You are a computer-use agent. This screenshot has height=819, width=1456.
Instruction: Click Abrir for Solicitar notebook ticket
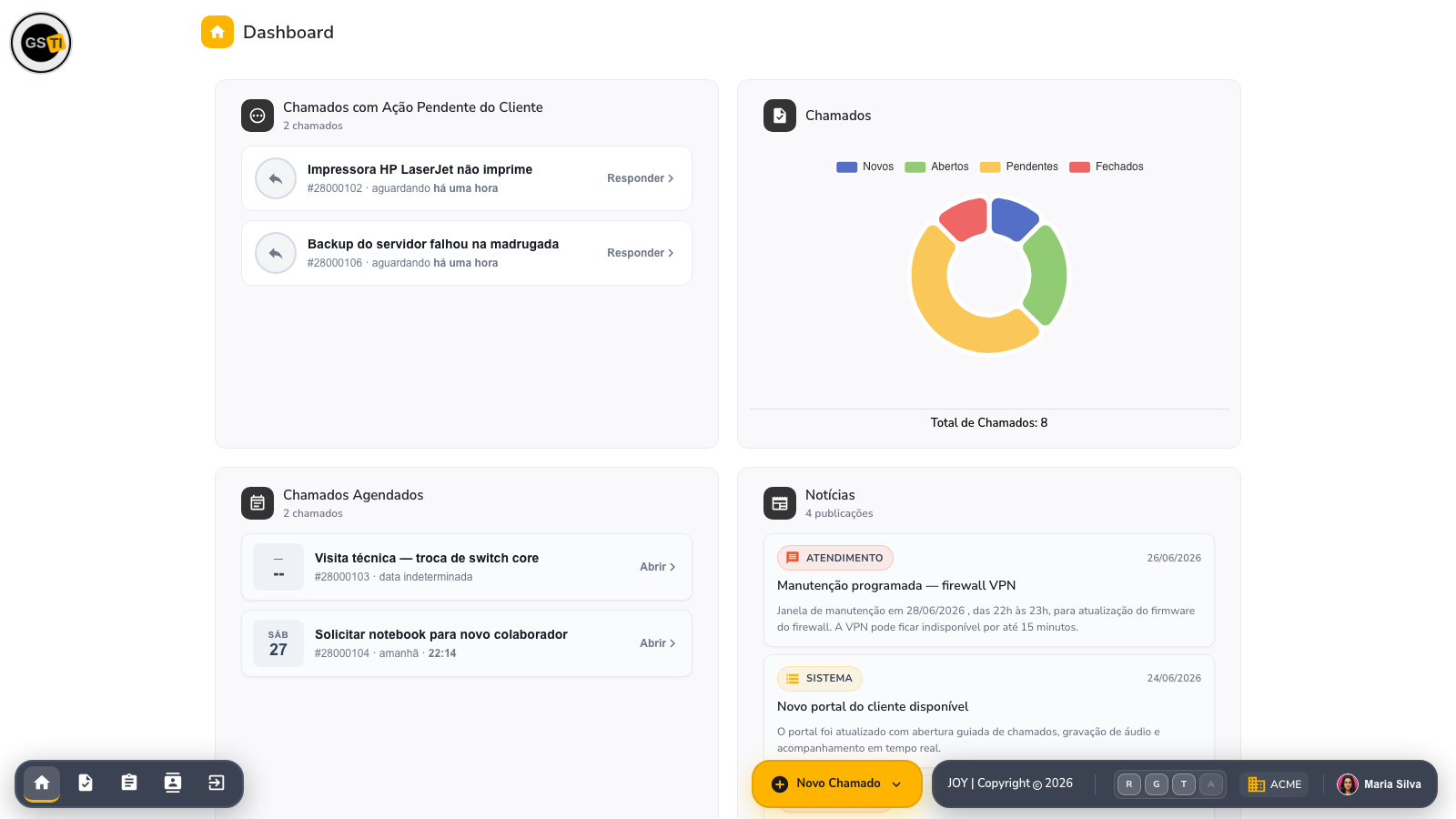(x=658, y=643)
